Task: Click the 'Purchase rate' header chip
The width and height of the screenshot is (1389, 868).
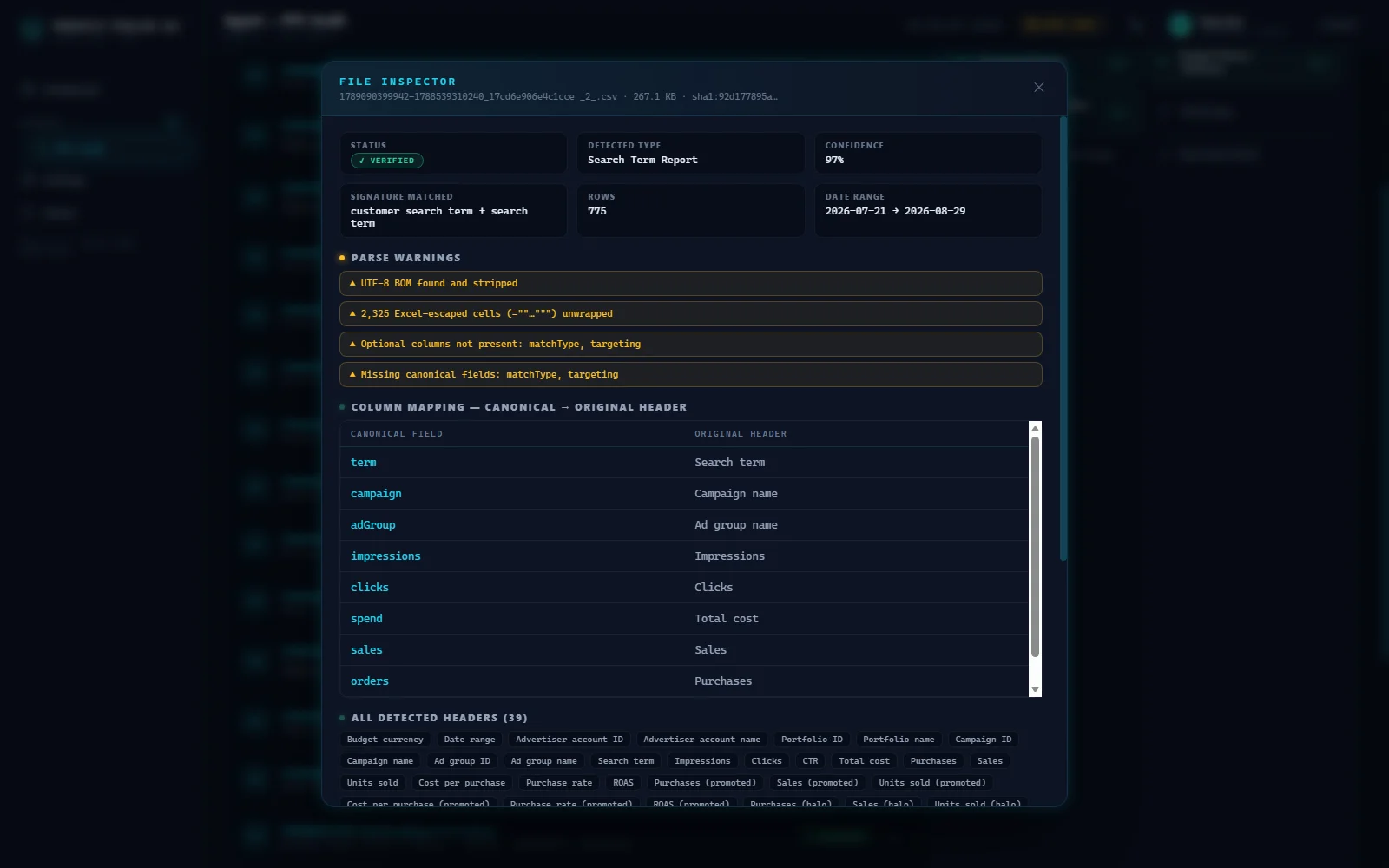Action: [559, 783]
